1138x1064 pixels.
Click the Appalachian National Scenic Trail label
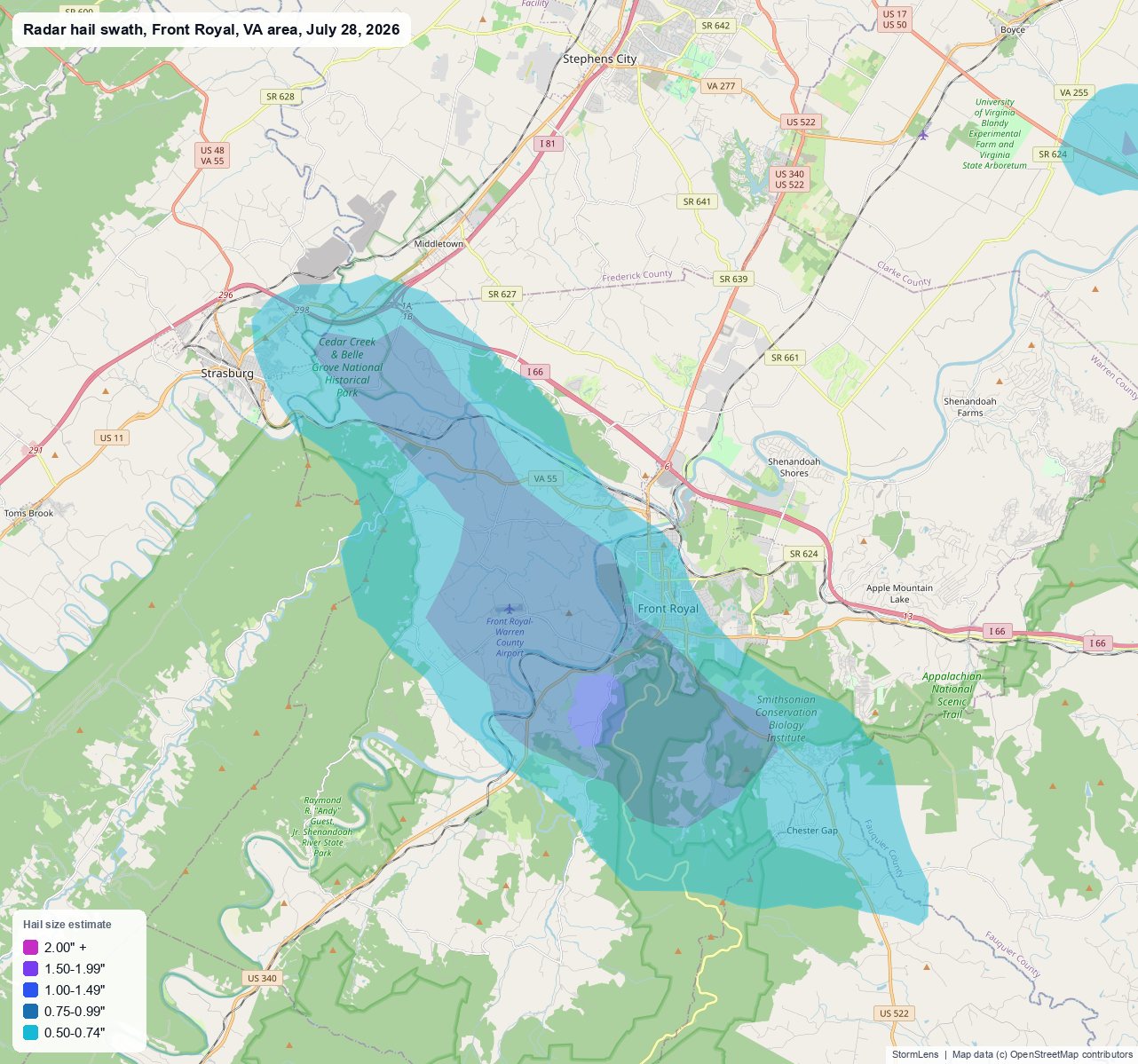[x=952, y=695]
